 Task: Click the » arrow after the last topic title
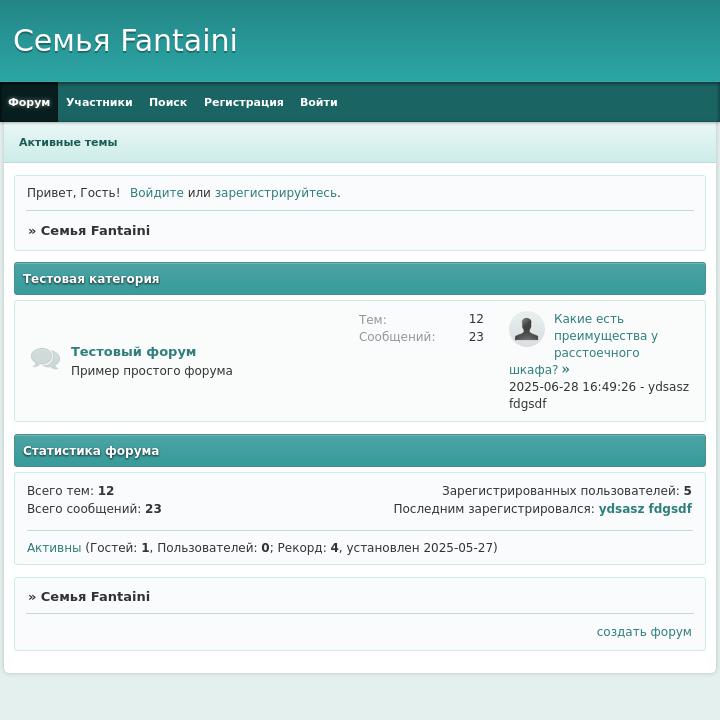[x=565, y=370]
